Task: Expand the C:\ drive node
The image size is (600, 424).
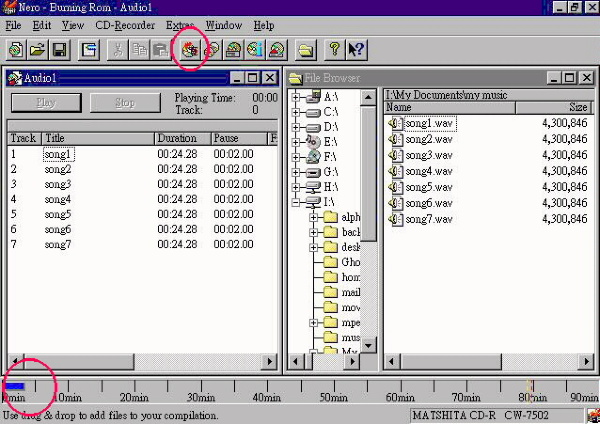Action: (x=295, y=112)
